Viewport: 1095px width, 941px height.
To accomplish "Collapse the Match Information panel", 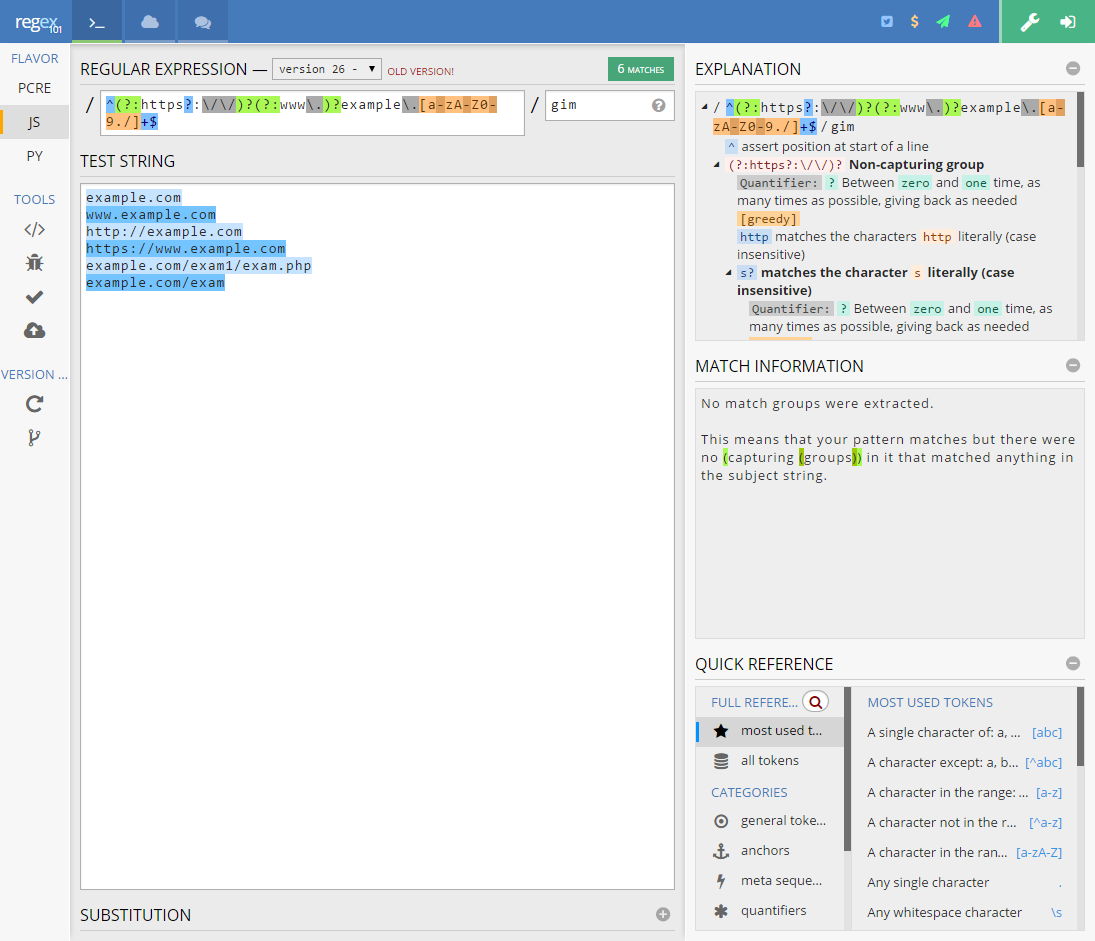I will click(x=1073, y=365).
